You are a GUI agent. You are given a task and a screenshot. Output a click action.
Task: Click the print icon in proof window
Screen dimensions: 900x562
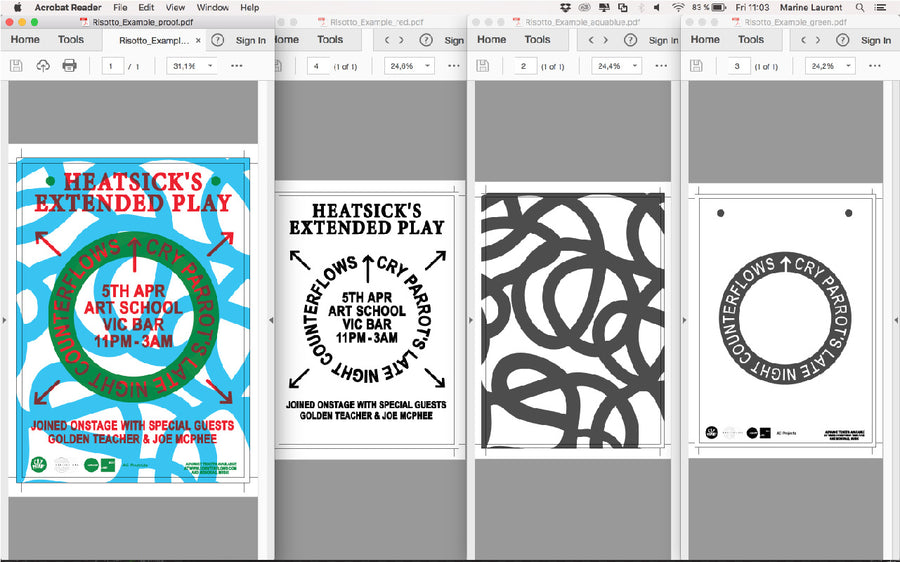point(69,65)
